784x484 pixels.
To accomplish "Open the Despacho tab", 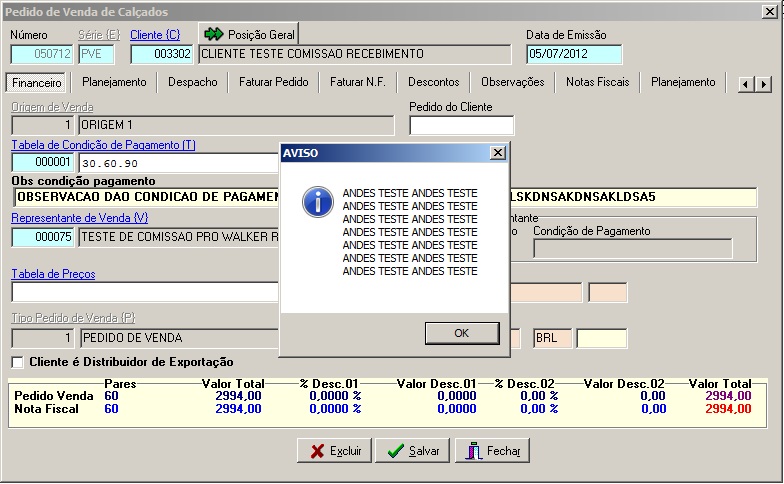I will [x=192, y=82].
